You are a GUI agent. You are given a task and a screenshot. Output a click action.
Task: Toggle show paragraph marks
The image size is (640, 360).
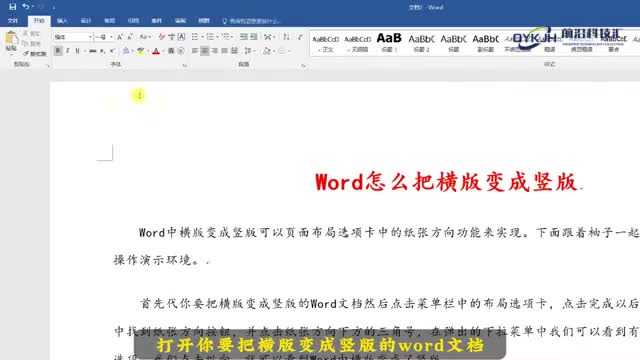click(x=300, y=37)
